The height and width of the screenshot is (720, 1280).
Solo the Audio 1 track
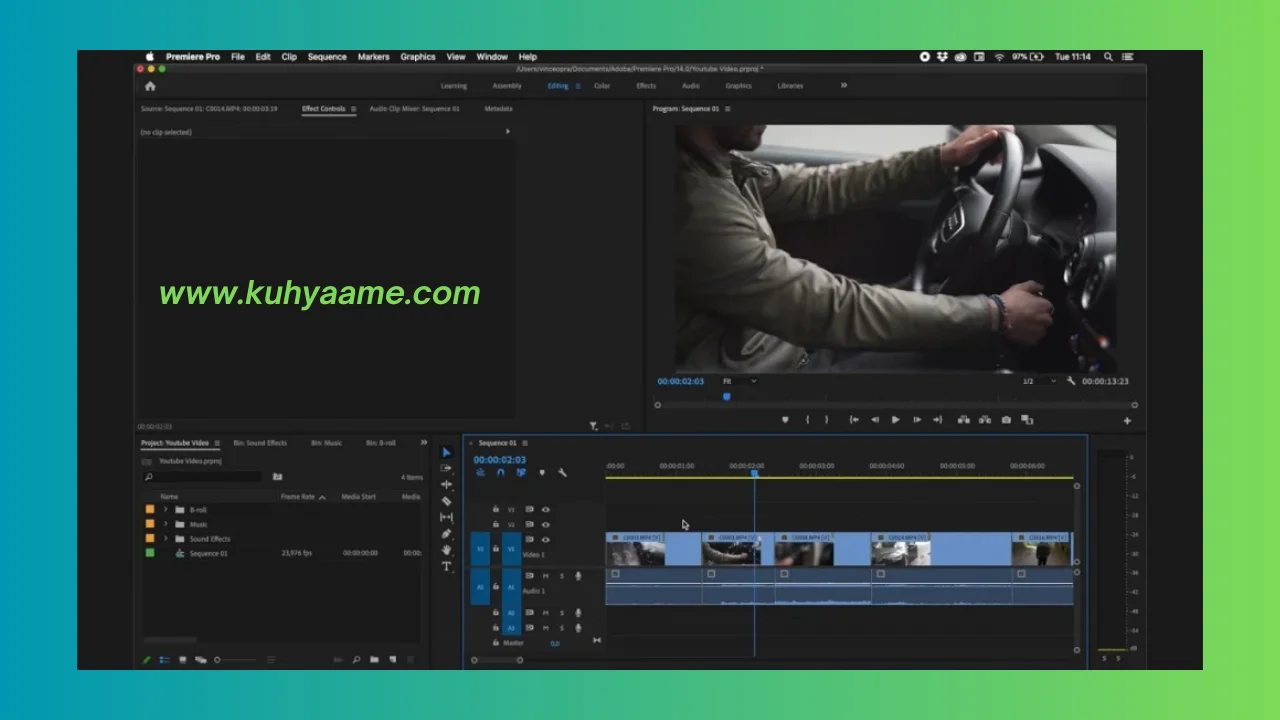(562, 576)
